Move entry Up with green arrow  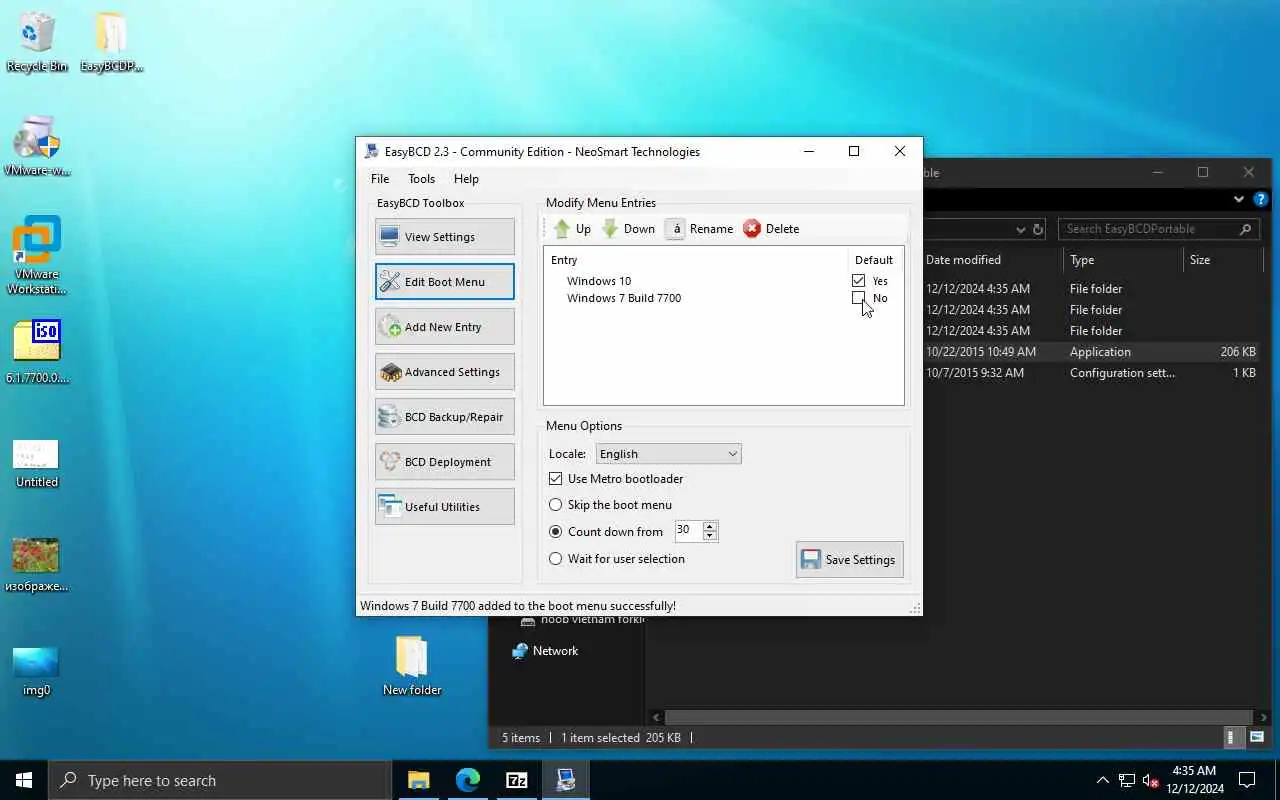pos(572,229)
